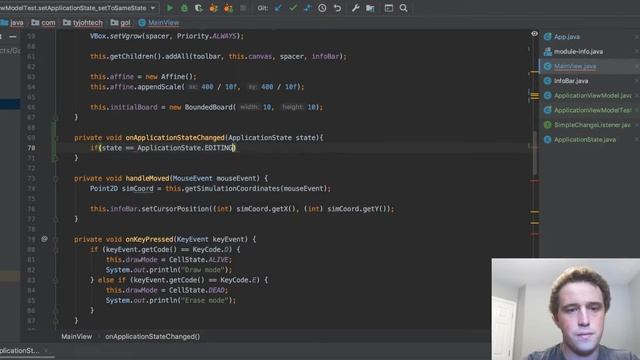Jump to red error stripe near line 73
Viewport: 640px width, 360px height.
tap(535, 181)
